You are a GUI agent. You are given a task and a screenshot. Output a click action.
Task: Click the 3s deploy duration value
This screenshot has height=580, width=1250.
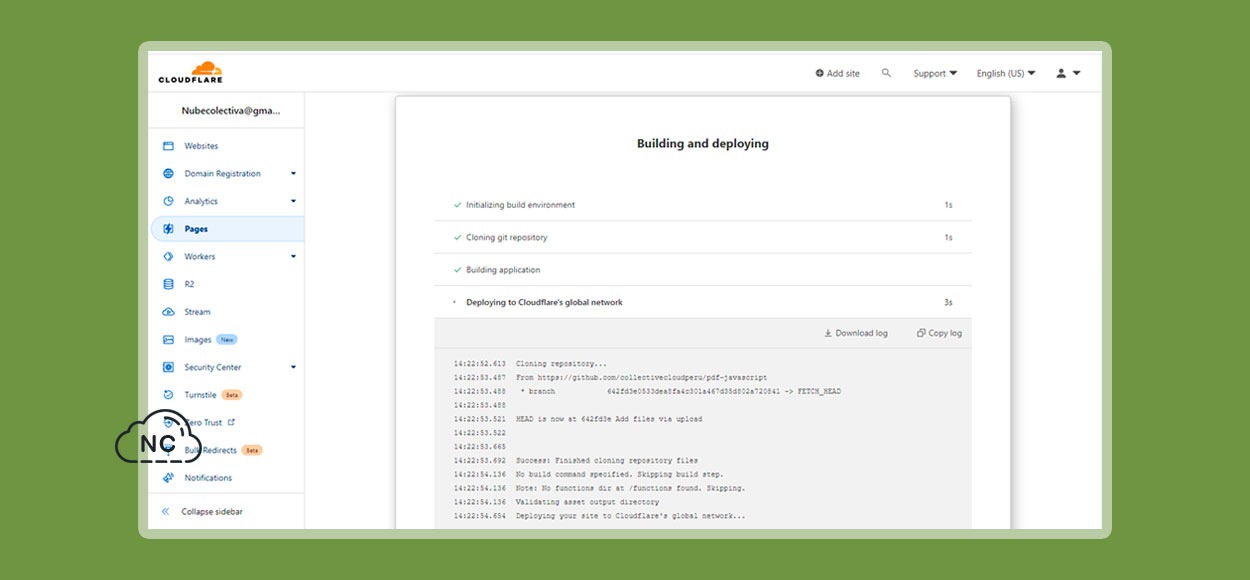click(948, 302)
